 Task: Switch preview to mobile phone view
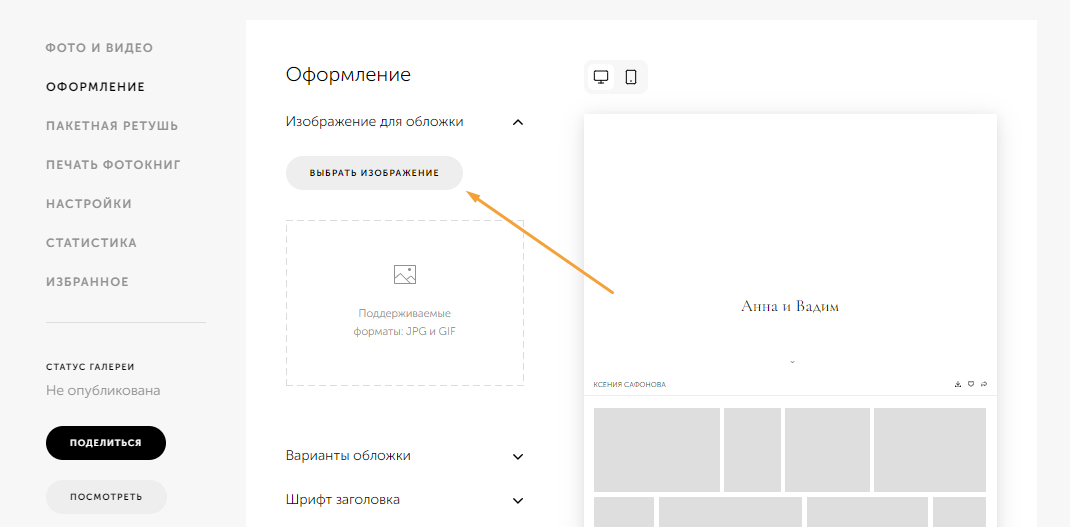click(631, 77)
